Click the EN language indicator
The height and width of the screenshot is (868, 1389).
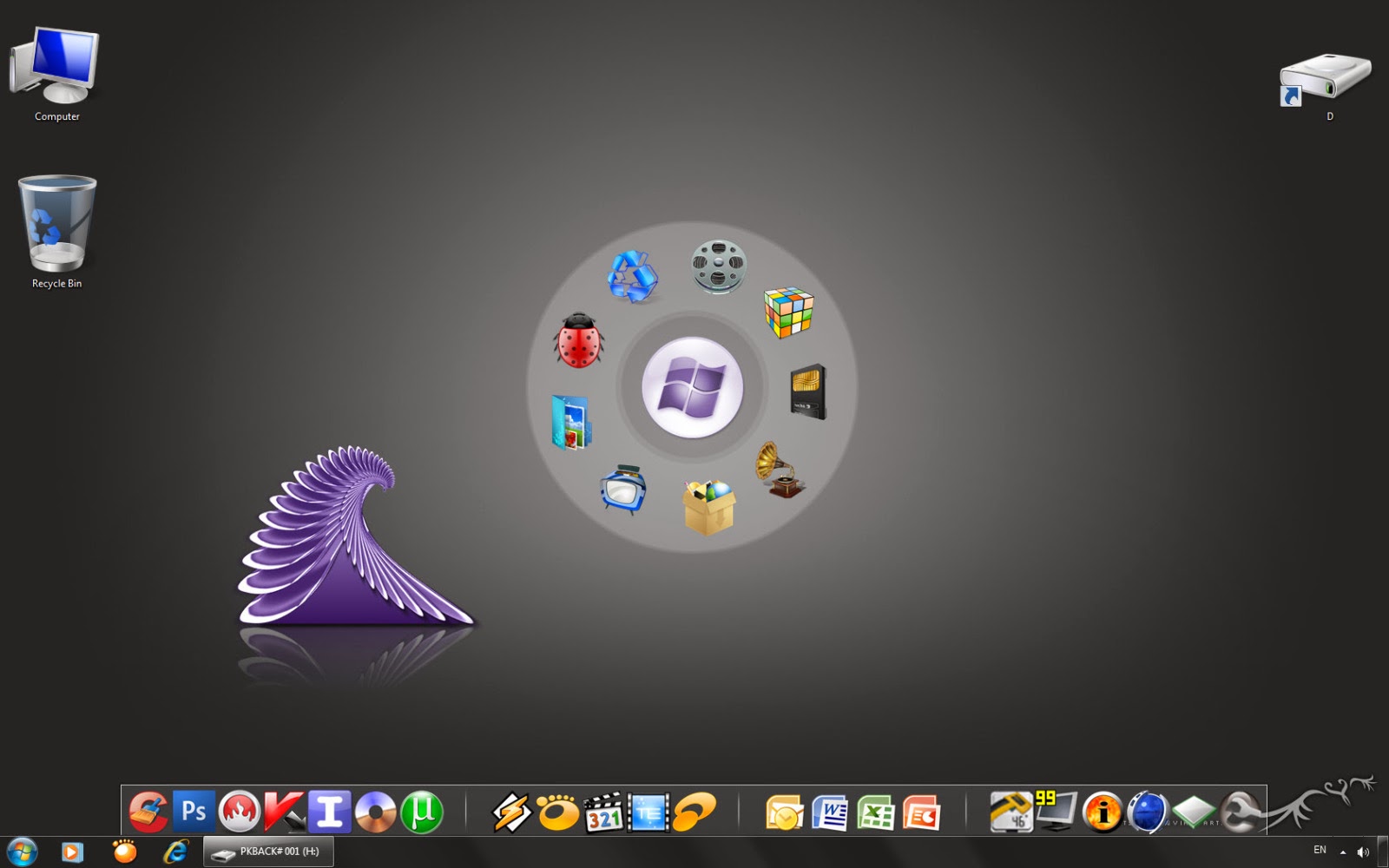[x=1320, y=851]
